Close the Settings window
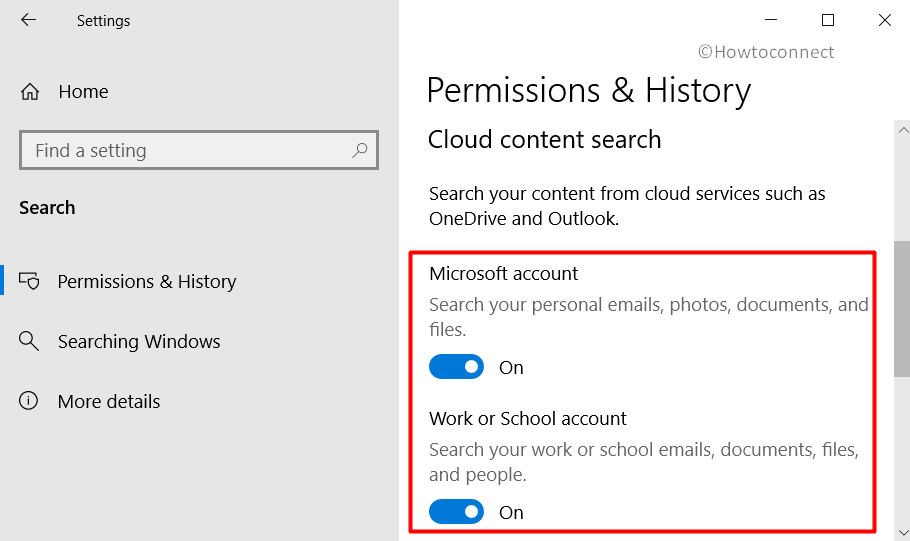910x541 pixels. click(x=884, y=20)
